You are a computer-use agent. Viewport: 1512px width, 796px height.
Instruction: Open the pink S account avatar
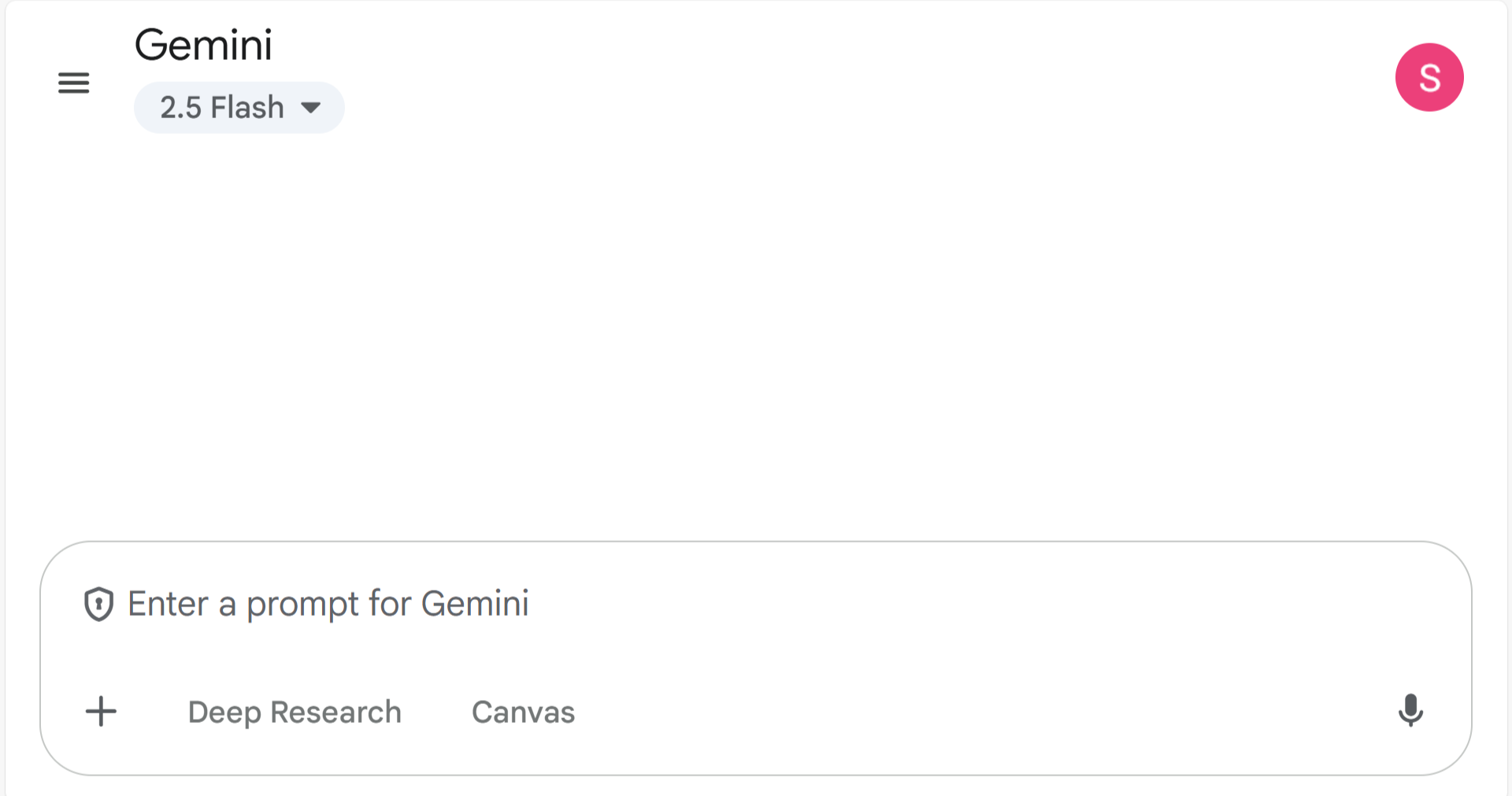point(1429,77)
